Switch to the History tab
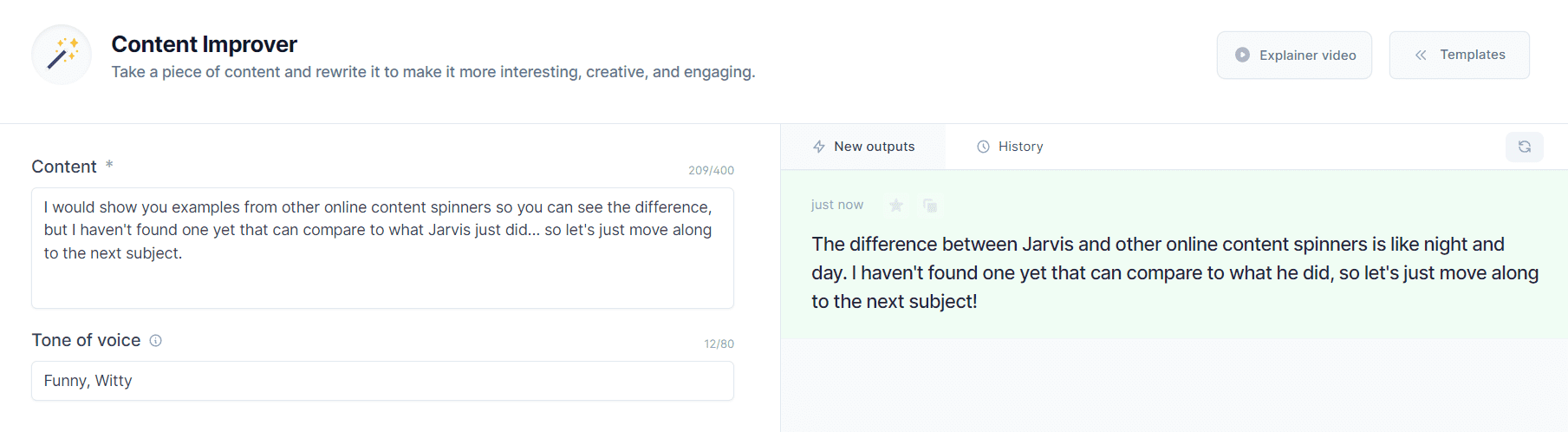The width and height of the screenshot is (1568, 432). (x=1010, y=147)
